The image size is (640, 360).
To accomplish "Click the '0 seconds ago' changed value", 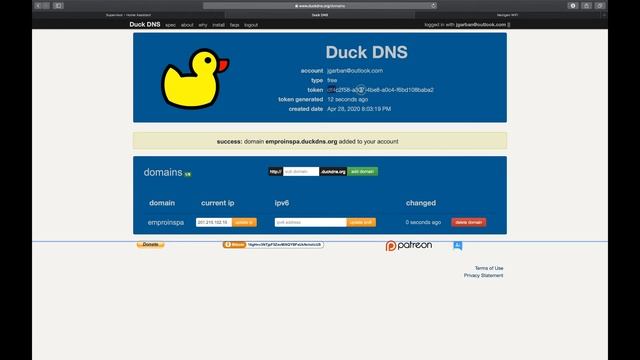I will pyautogui.click(x=423, y=222).
